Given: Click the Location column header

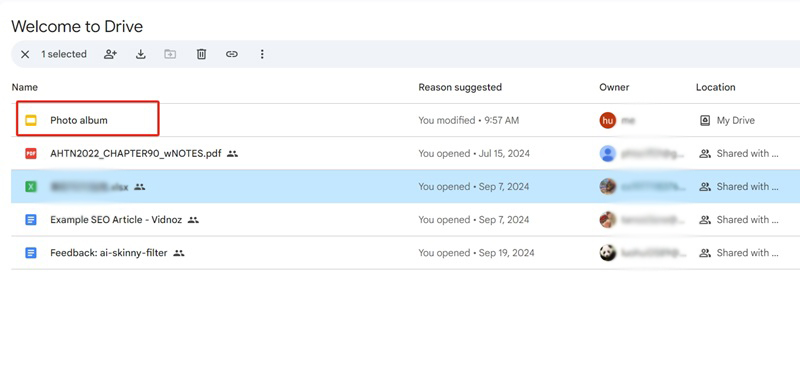Looking at the screenshot, I should pos(715,87).
